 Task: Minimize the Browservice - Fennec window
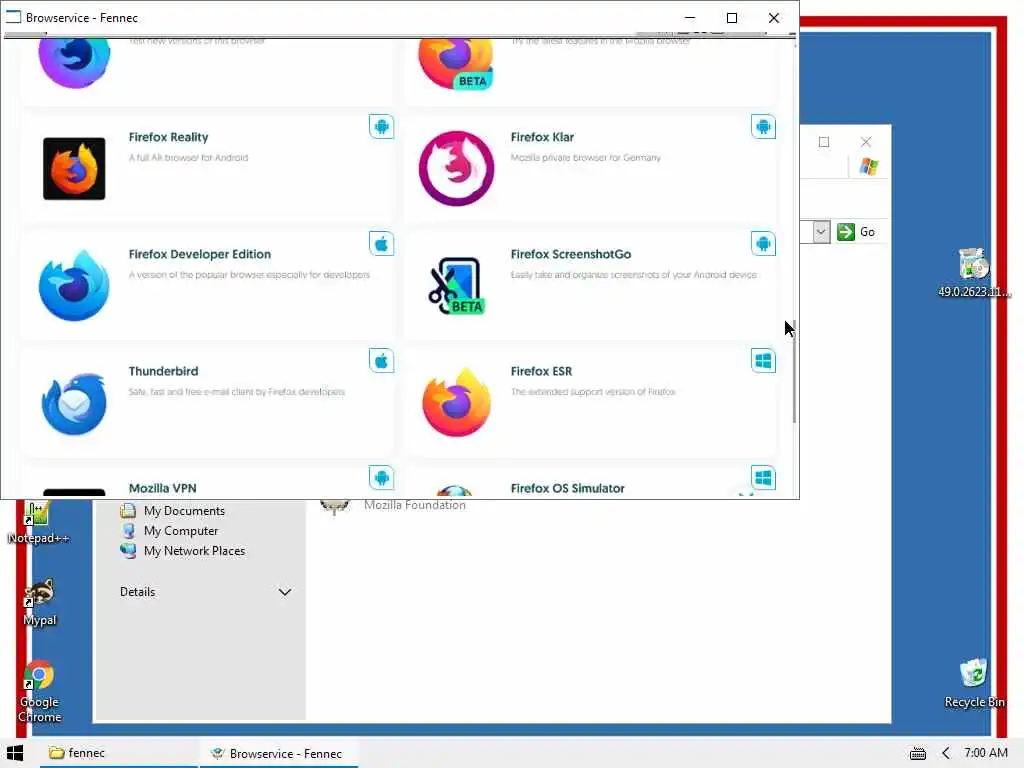coord(690,18)
